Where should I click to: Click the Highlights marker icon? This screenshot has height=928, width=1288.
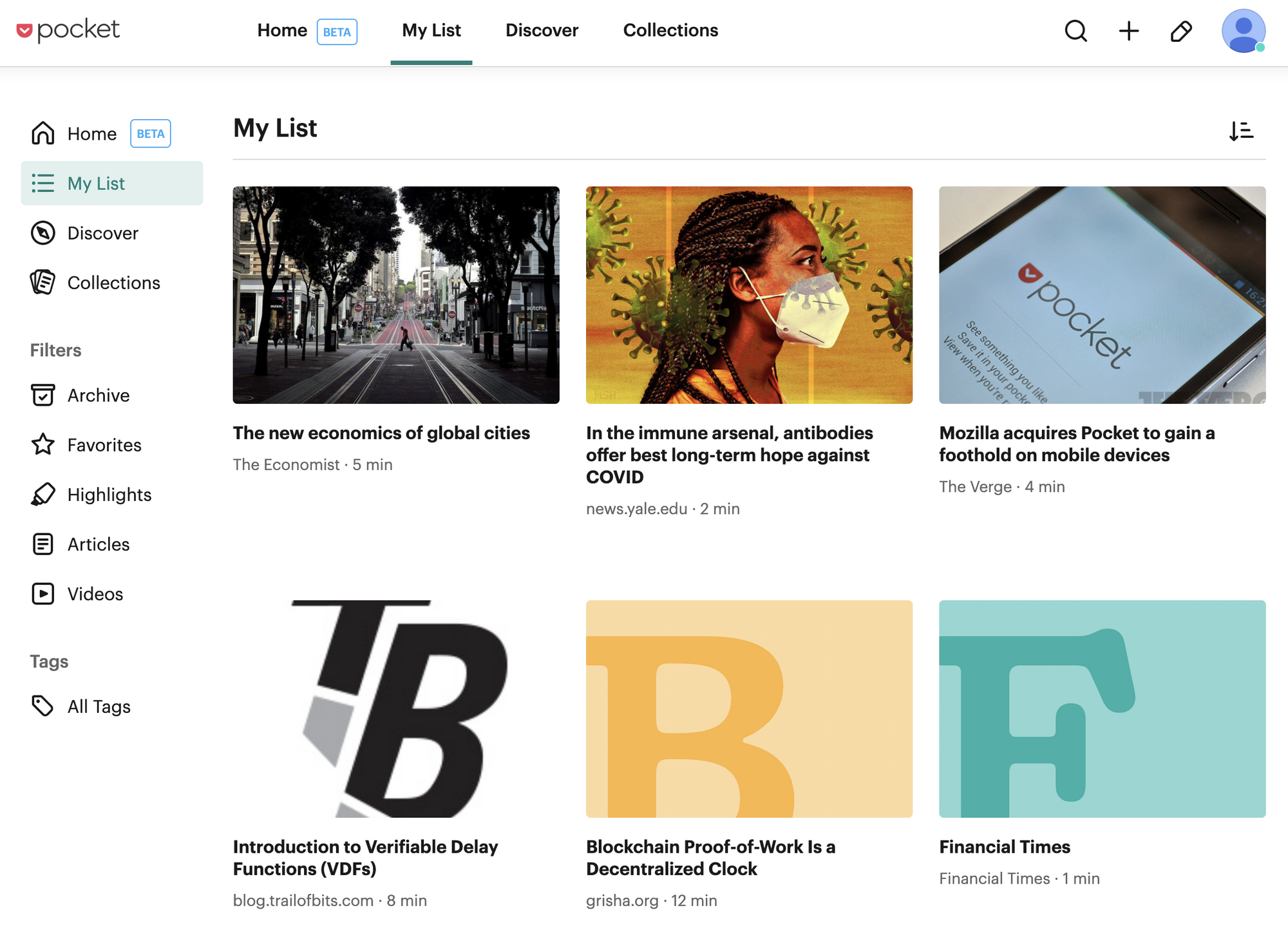tap(43, 494)
